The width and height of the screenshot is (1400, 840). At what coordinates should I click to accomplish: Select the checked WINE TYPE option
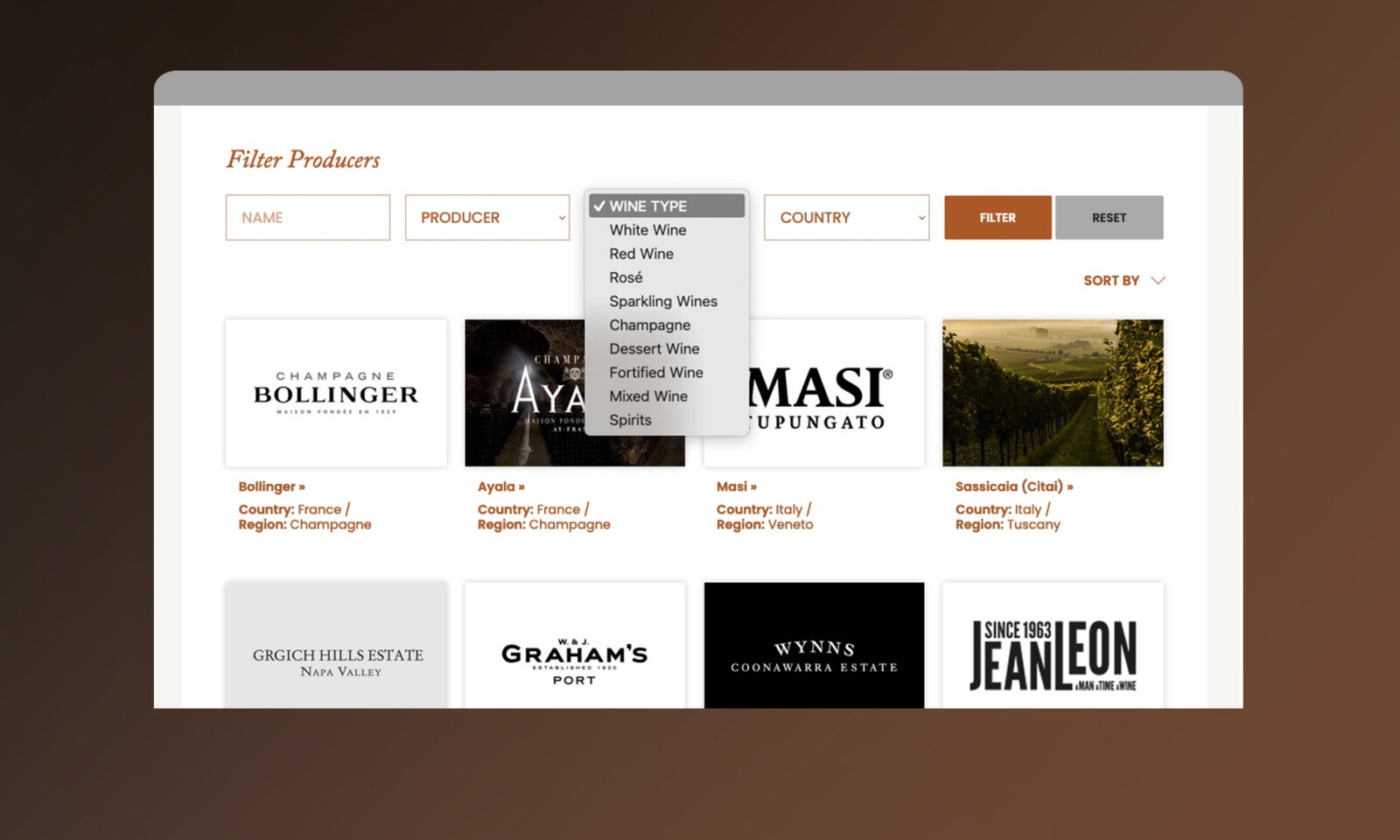tap(667, 206)
